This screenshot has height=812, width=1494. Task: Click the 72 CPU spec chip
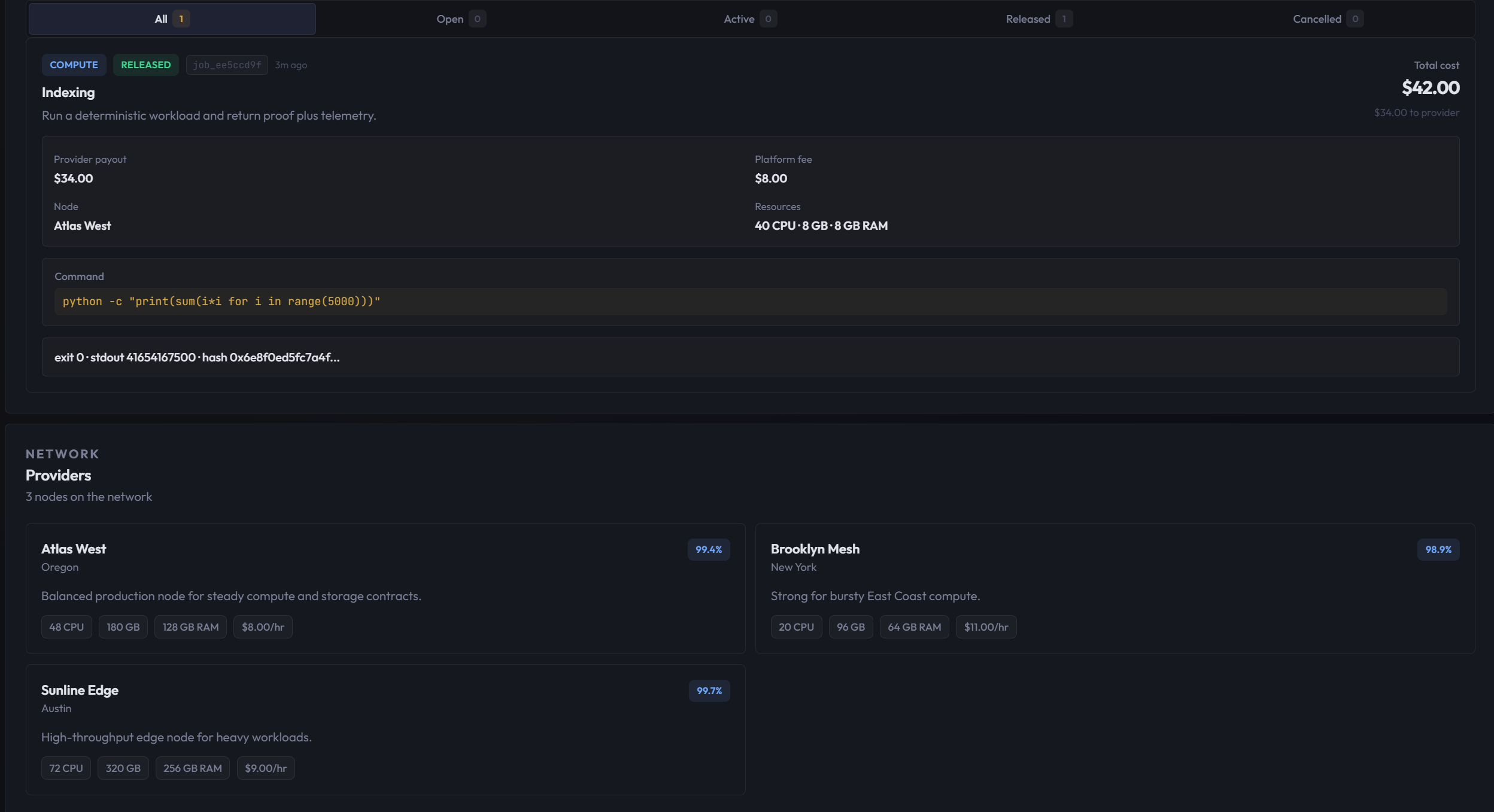66,768
